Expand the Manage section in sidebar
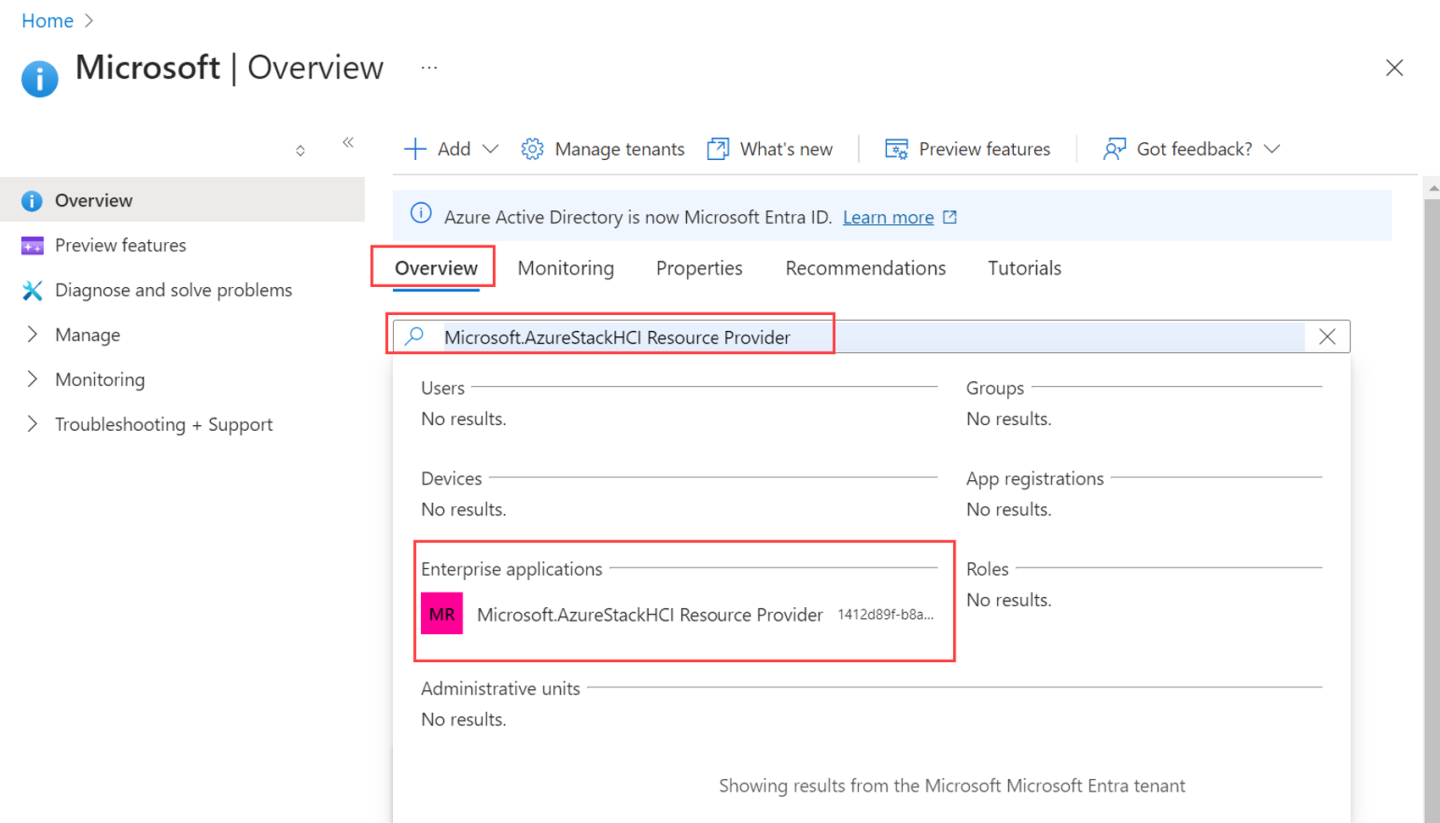The width and height of the screenshot is (1440, 823). [x=87, y=335]
